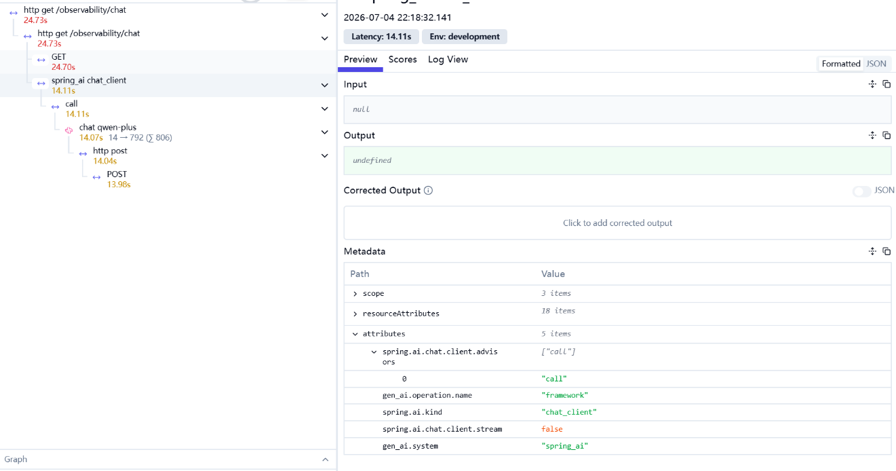Click the span icon beside GET
Viewport: 896px width, 471px height.
coord(41,59)
